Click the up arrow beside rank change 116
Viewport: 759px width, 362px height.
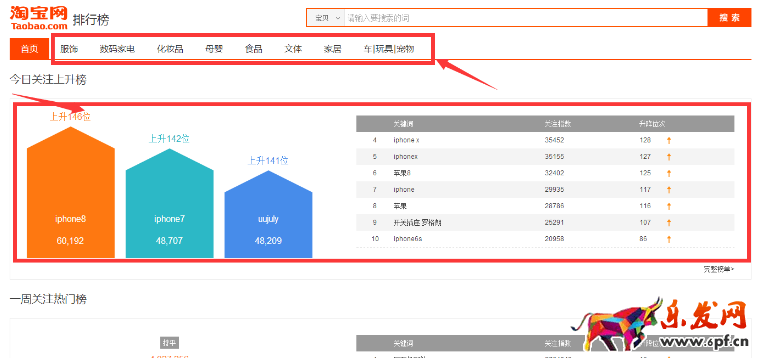[669, 206]
